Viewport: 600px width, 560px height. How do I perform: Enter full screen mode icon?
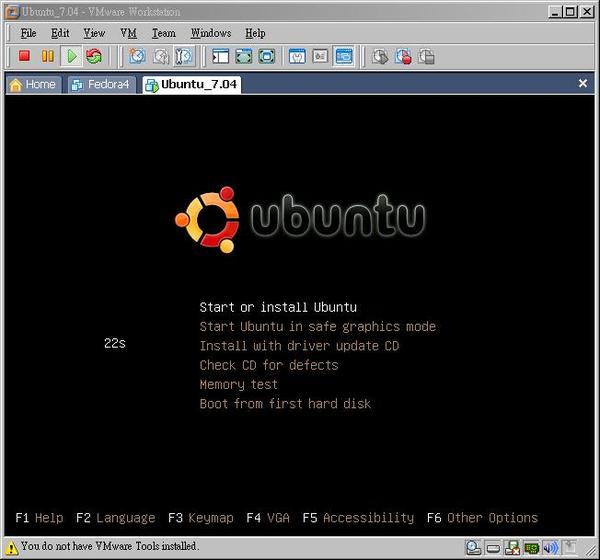point(267,57)
